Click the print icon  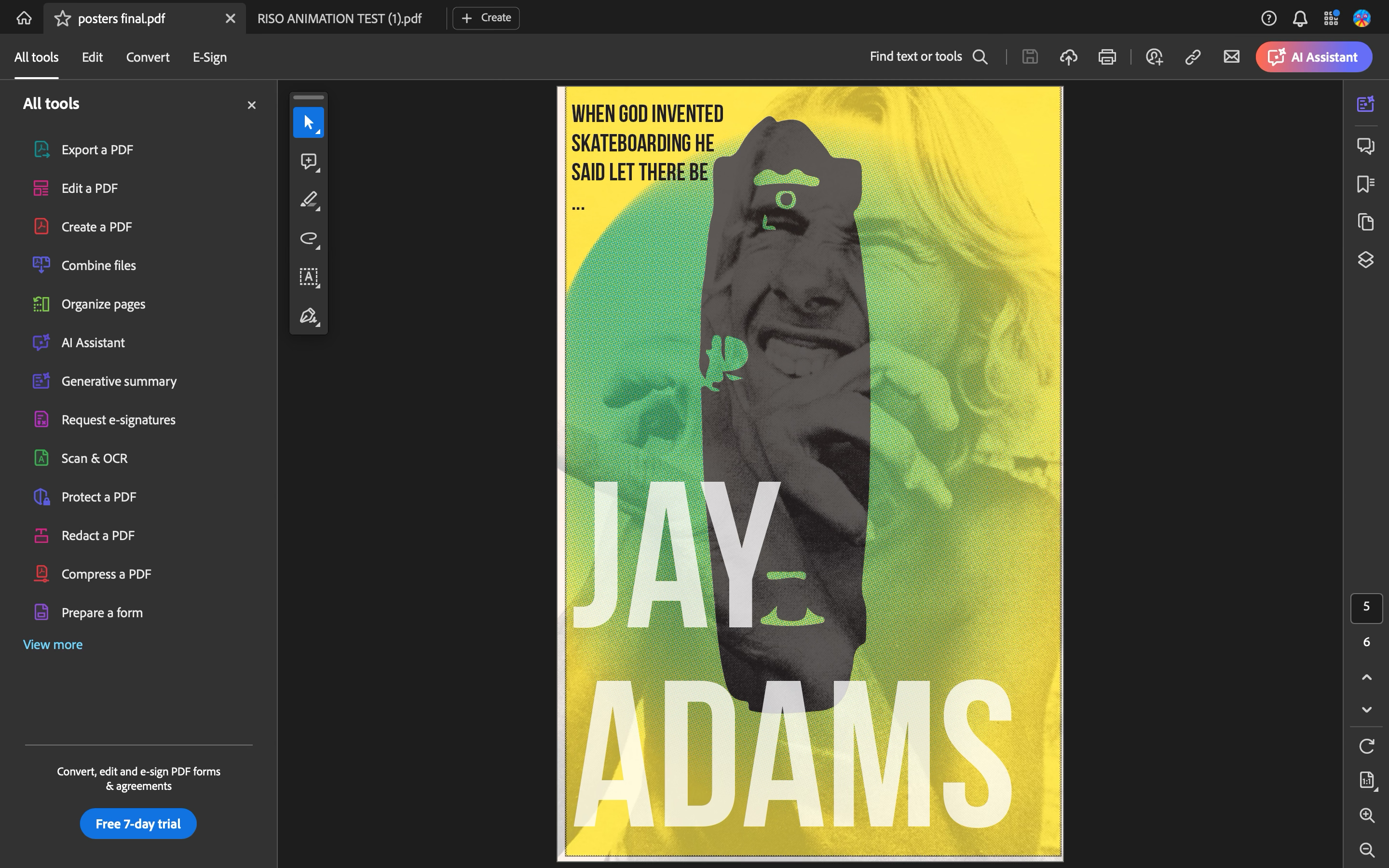pos(1106,57)
